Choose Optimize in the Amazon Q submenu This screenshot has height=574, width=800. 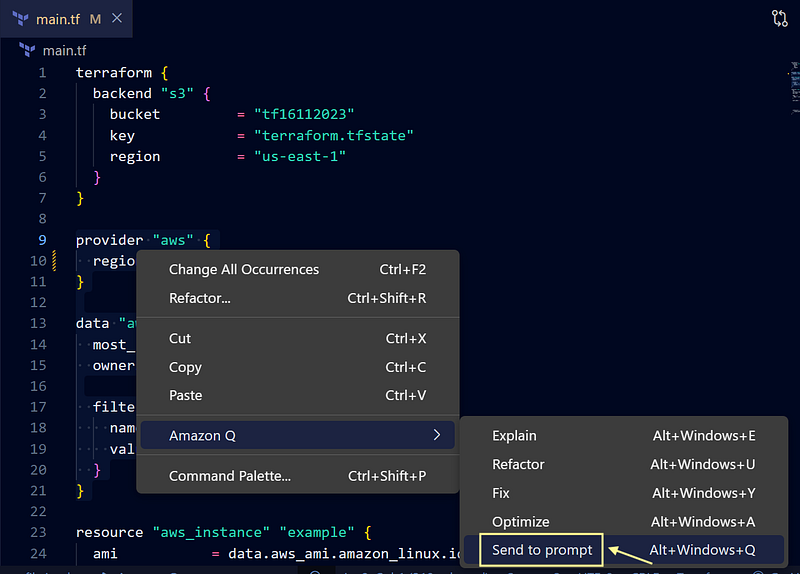623,521
